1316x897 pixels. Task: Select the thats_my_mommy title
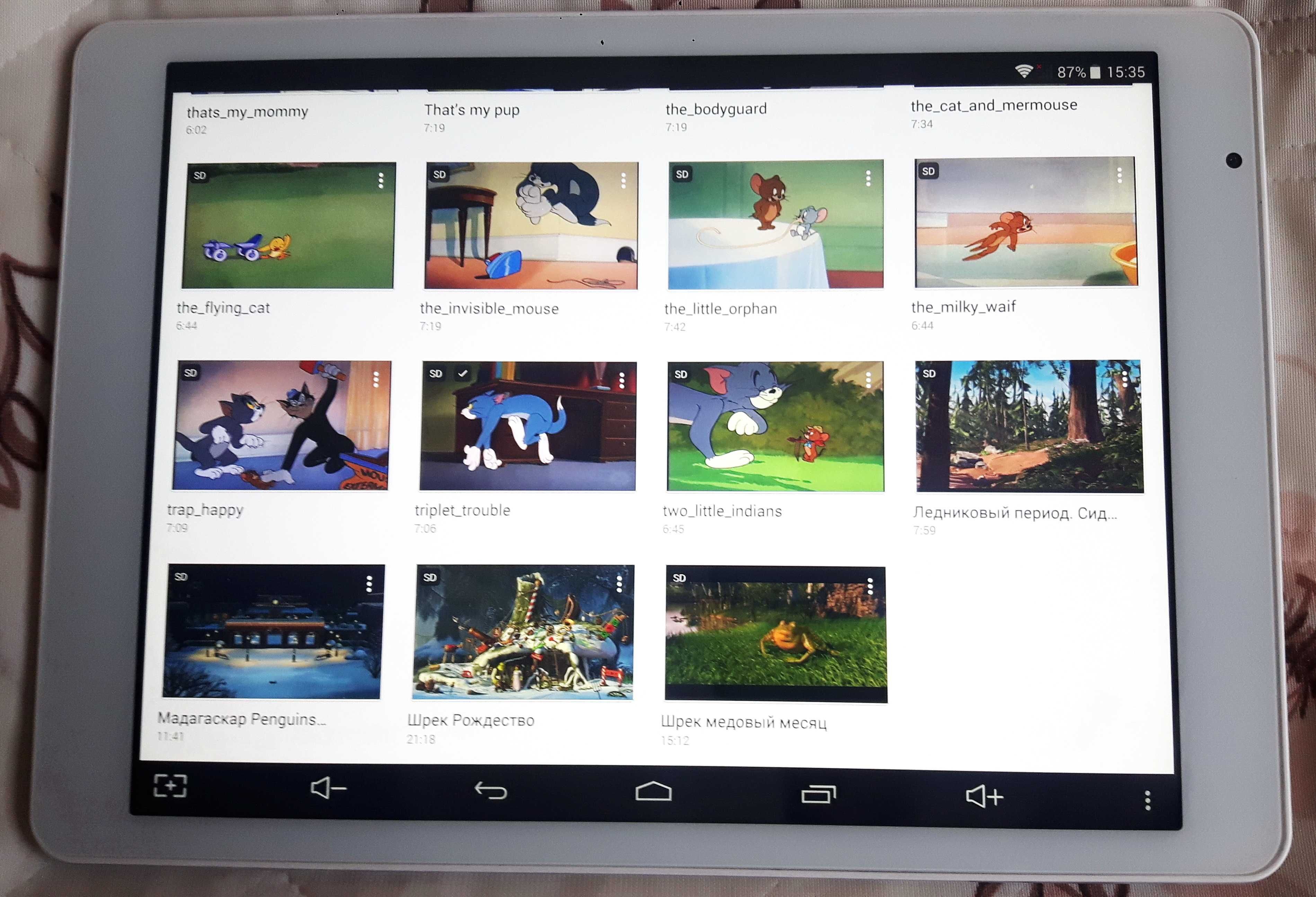coord(247,112)
